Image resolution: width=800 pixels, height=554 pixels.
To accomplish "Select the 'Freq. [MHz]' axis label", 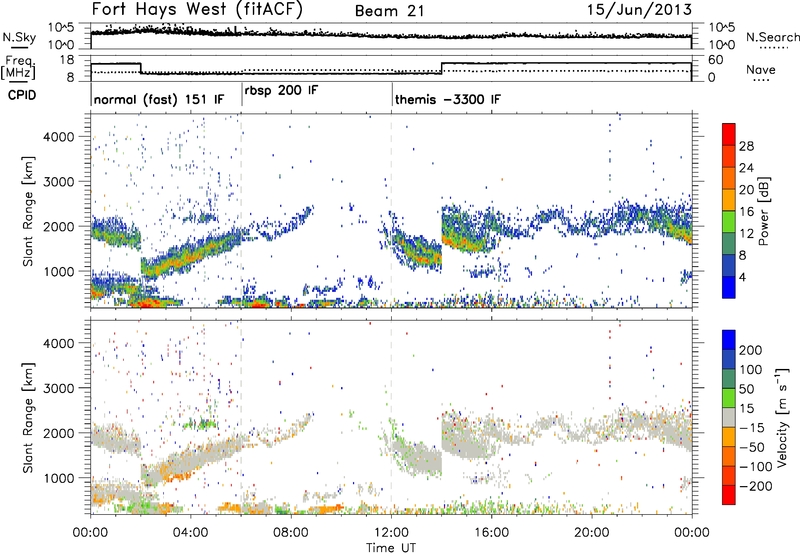I will point(19,67).
